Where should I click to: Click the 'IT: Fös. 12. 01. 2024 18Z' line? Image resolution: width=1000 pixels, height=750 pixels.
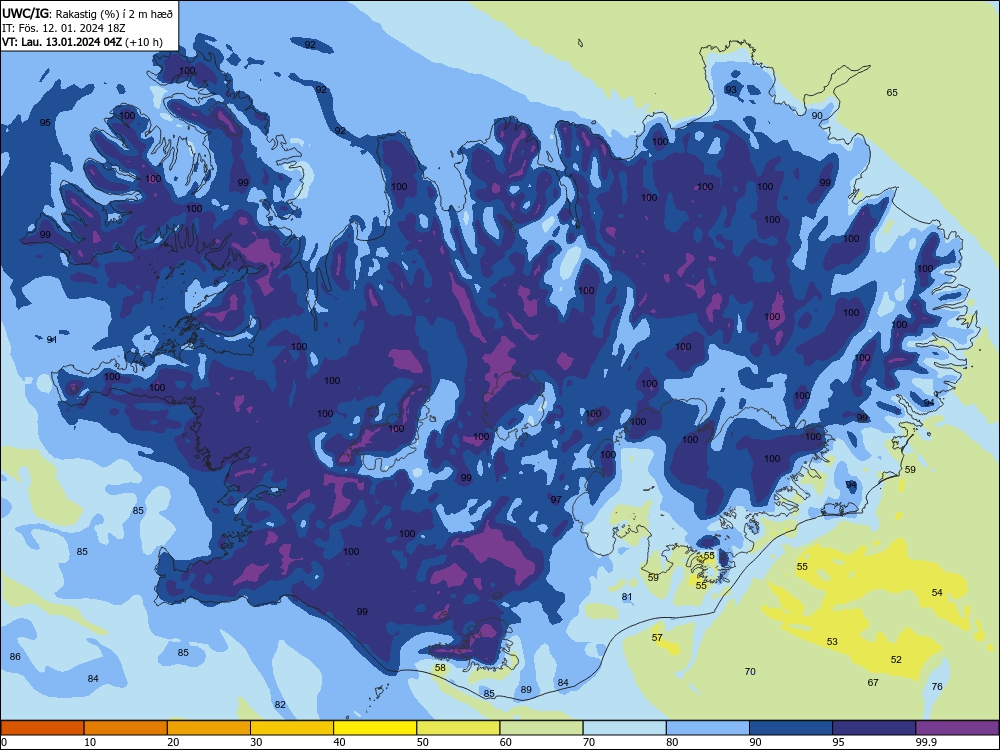(64, 28)
